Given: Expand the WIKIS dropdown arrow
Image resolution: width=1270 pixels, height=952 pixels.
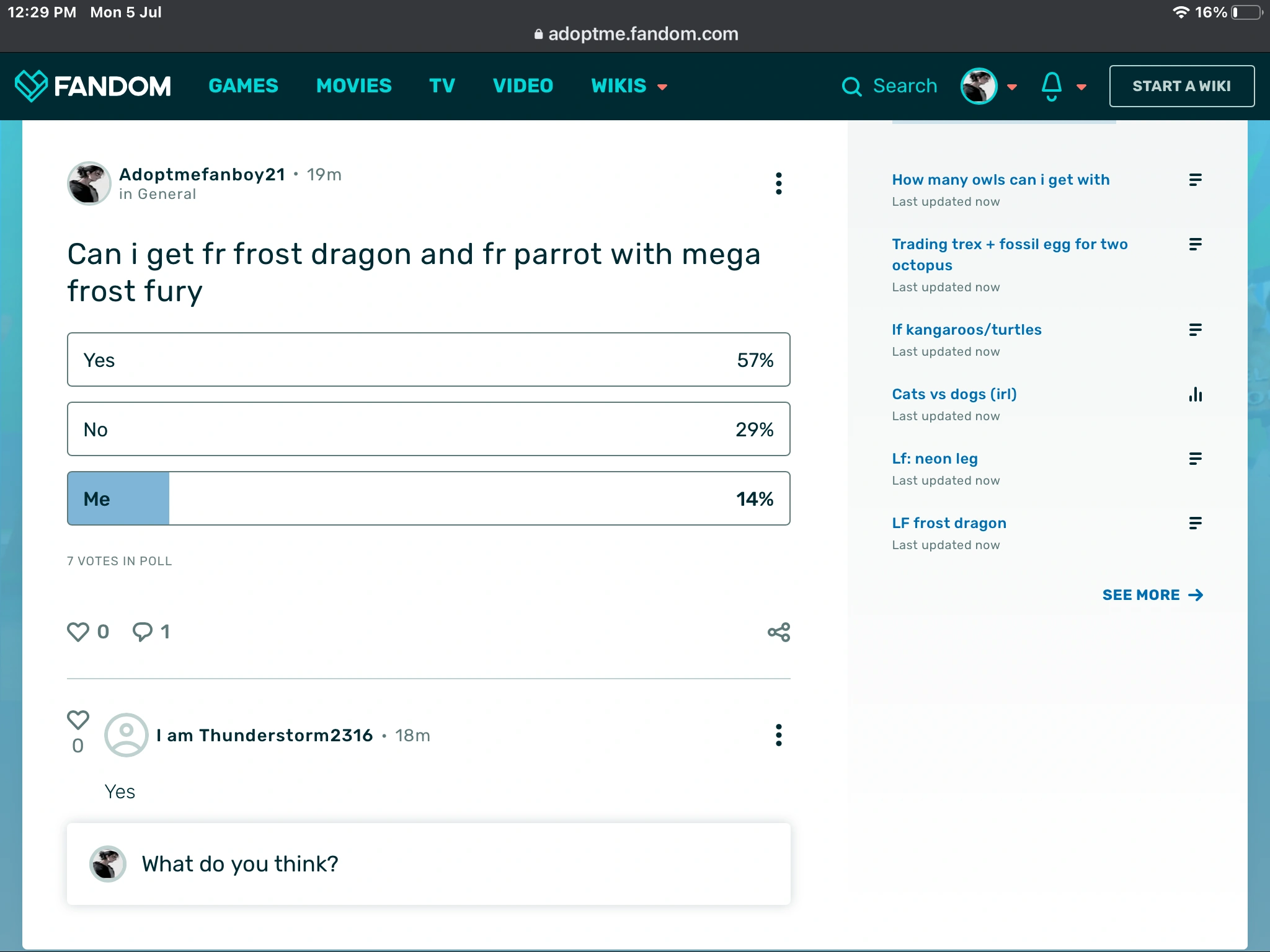Looking at the screenshot, I should (662, 87).
